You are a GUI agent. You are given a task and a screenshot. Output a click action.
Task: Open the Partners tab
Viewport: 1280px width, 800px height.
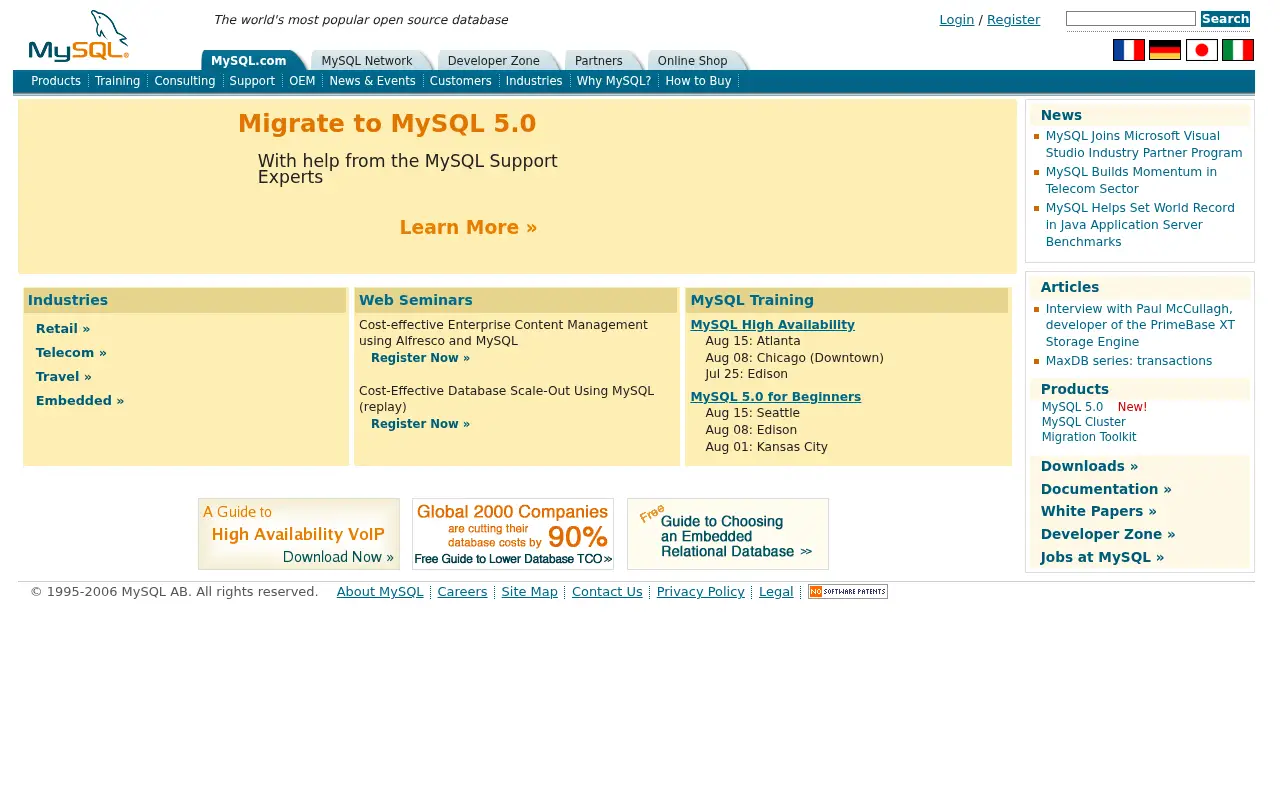click(x=599, y=61)
